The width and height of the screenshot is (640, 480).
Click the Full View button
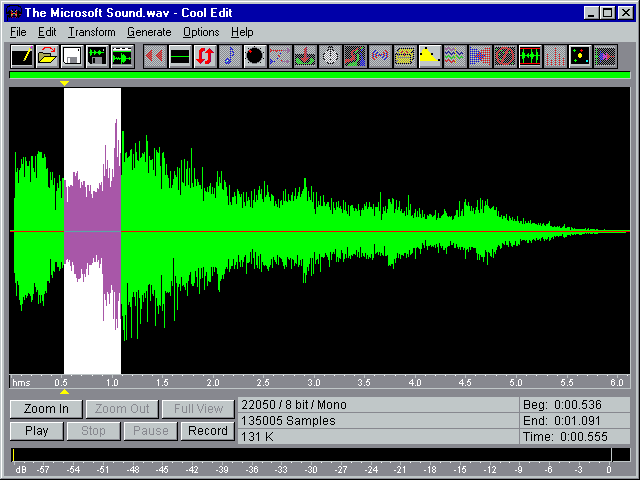(x=198, y=409)
